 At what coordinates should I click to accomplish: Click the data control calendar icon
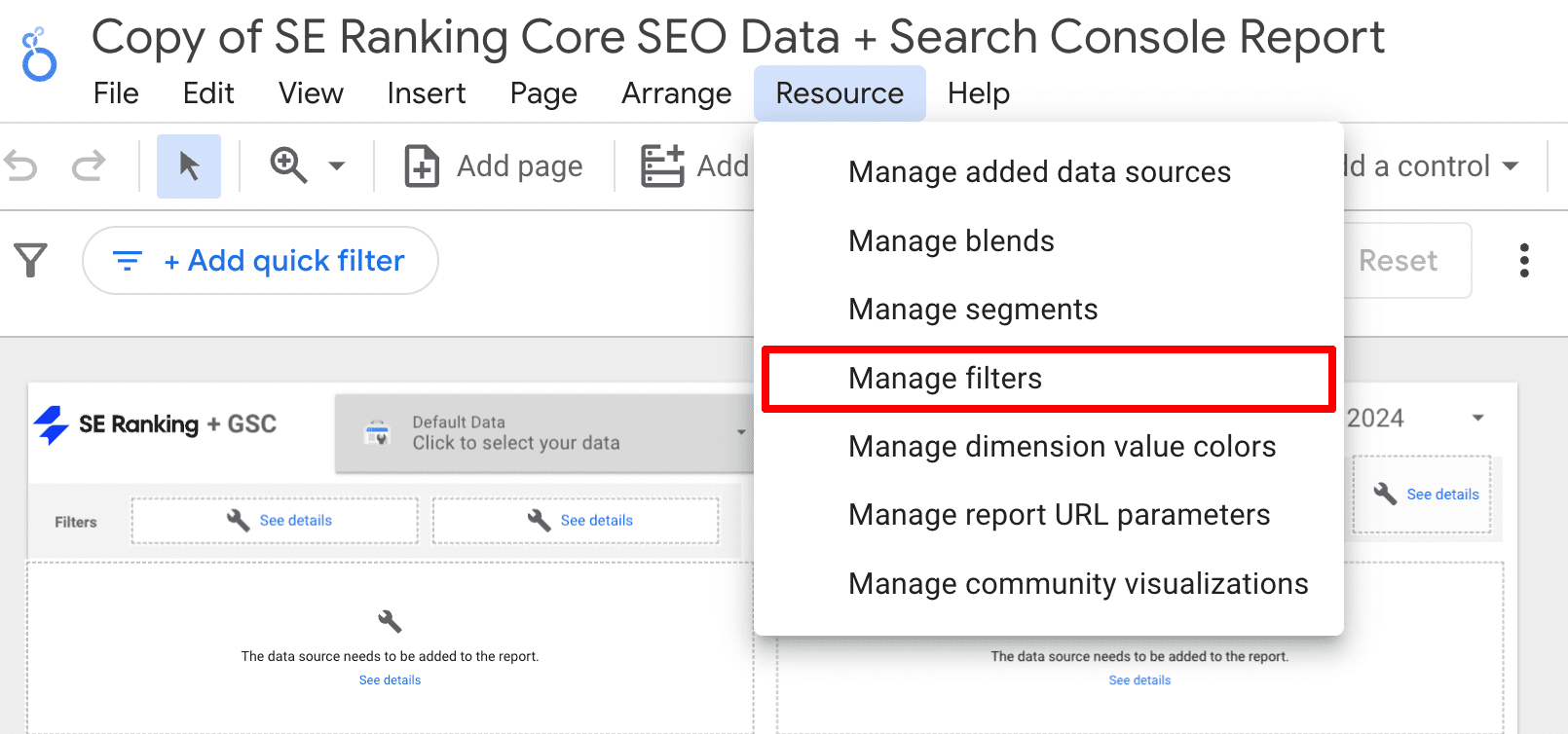tap(377, 432)
